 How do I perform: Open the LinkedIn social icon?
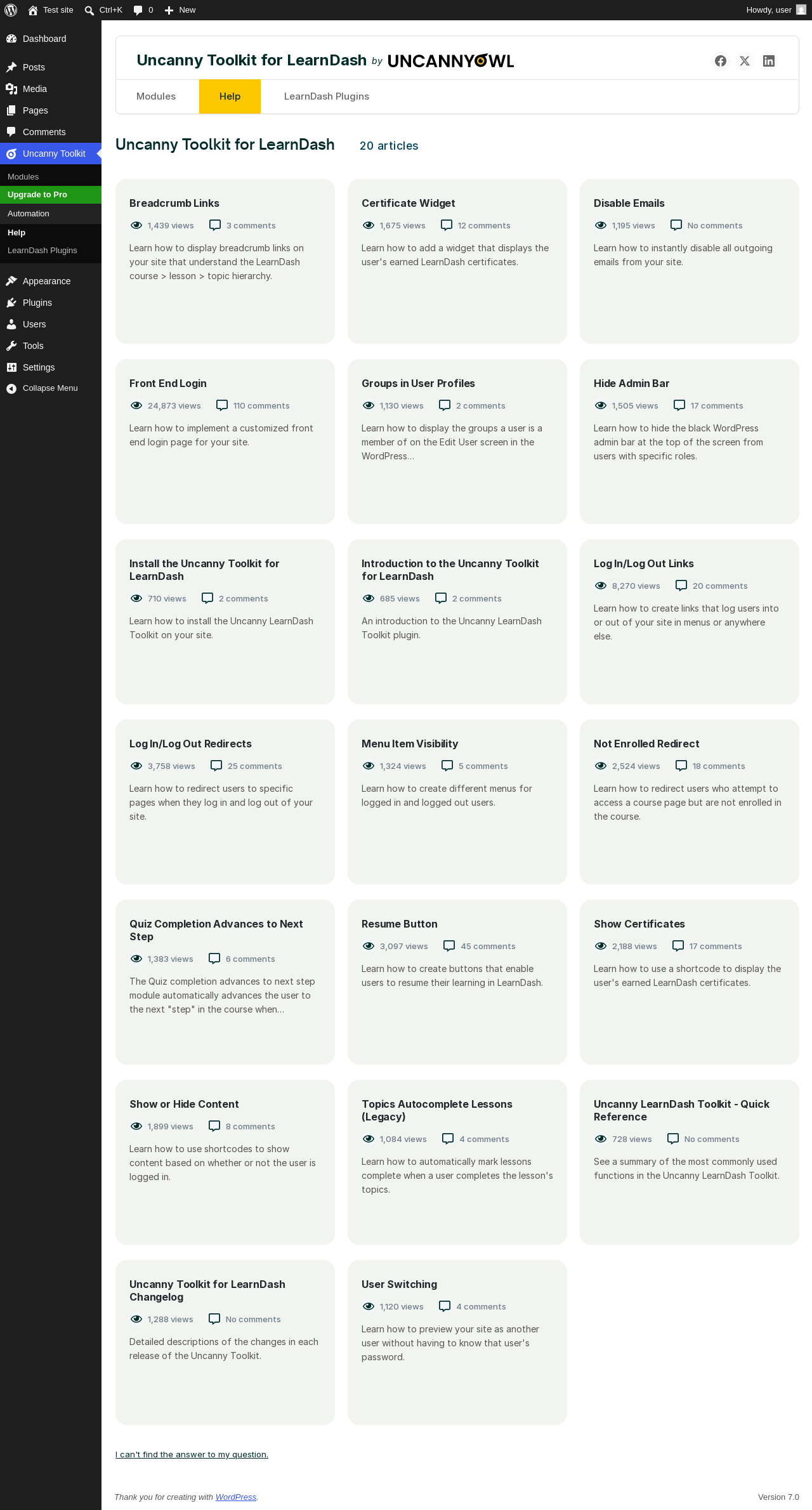point(769,61)
